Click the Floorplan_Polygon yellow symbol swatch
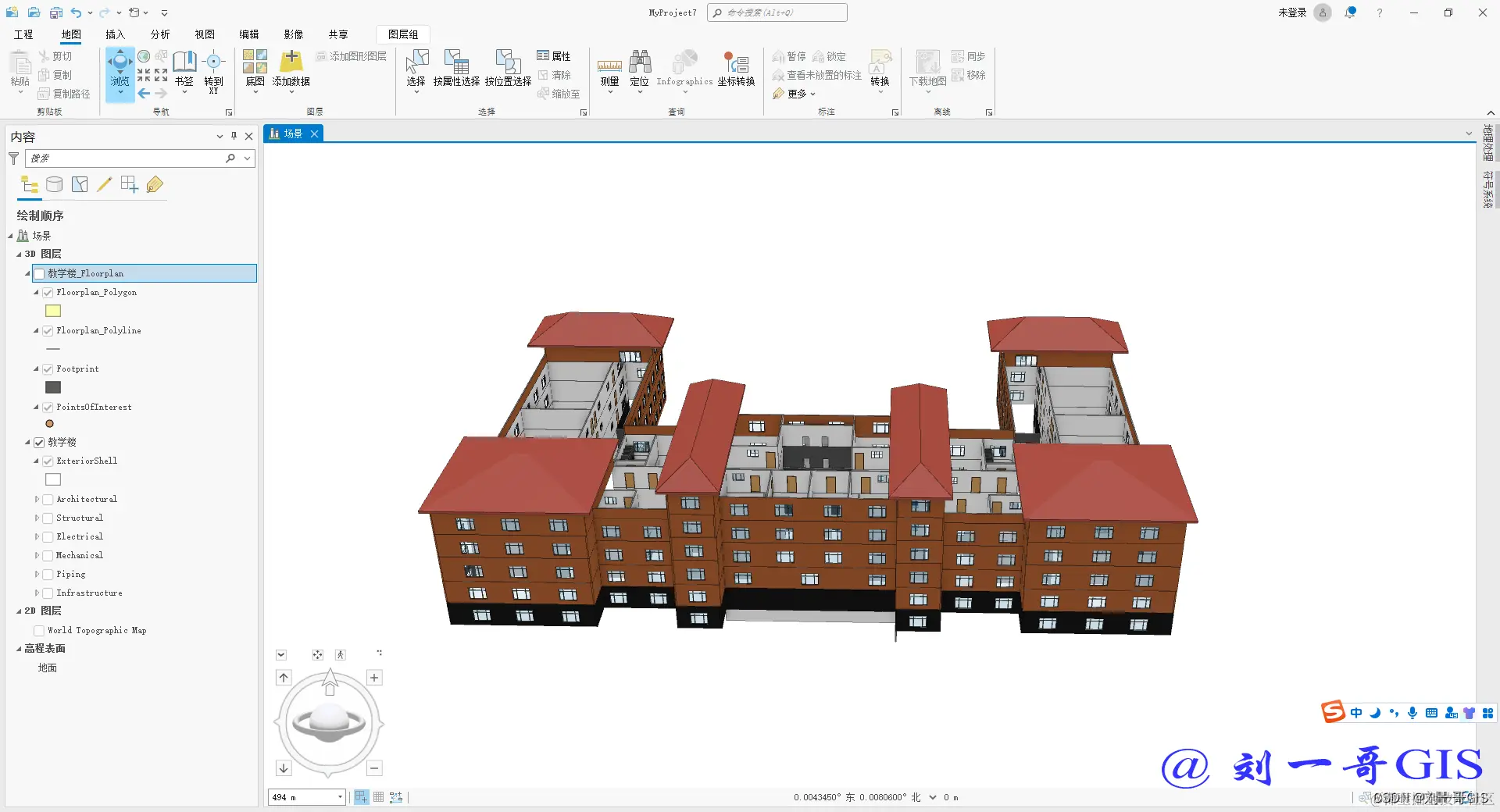1500x812 pixels. click(x=53, y=312)
